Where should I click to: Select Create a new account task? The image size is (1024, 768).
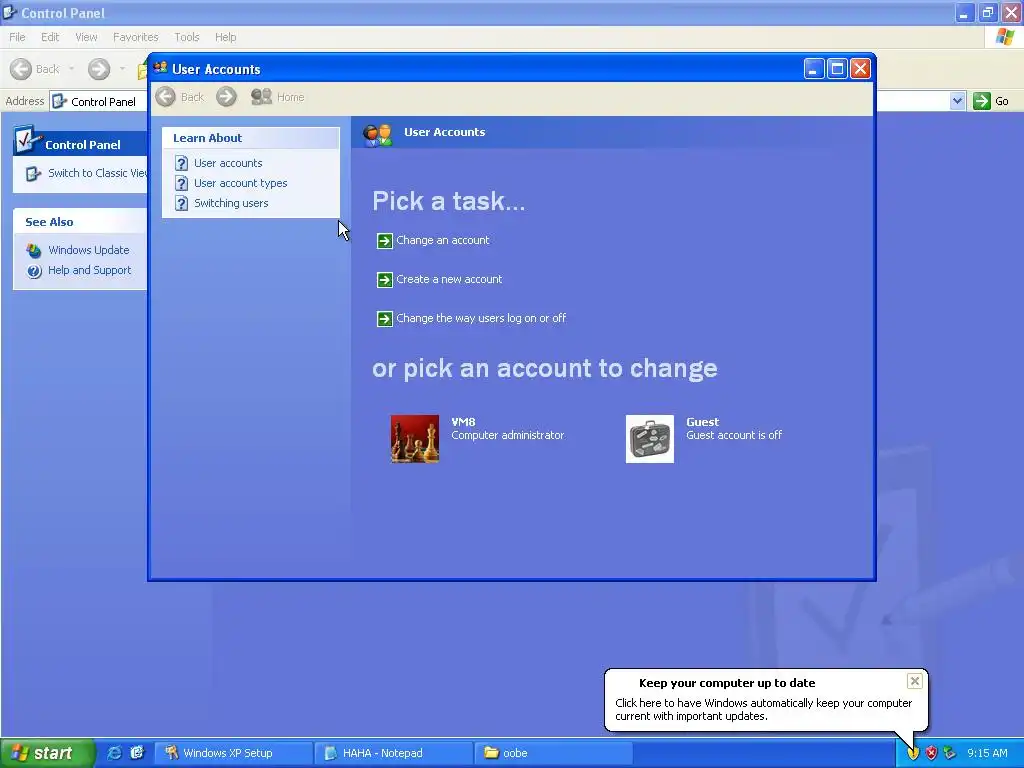coord(449,280)
